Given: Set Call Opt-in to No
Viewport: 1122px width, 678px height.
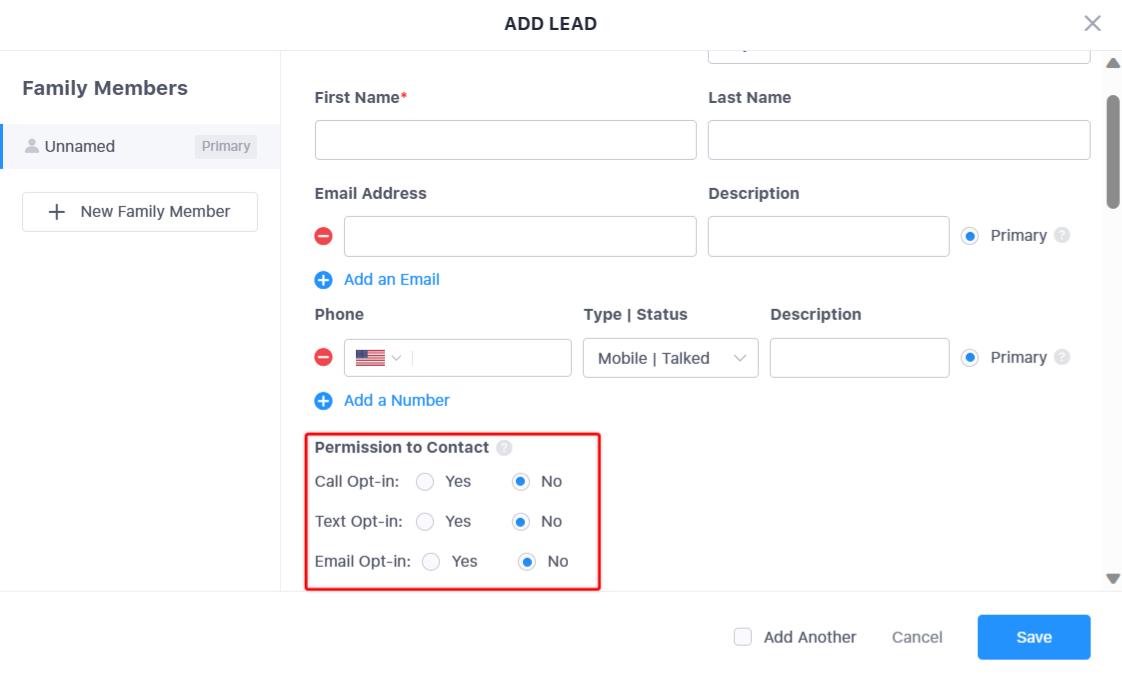Looking at the screenshot, I should pyautogui.click(x=521, y=482).
